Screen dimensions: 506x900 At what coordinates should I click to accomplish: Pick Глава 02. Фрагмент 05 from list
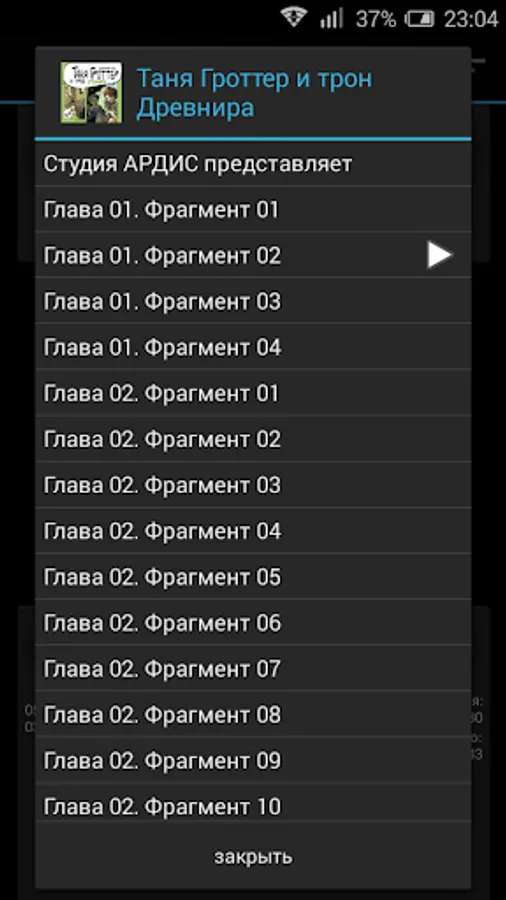tap(253, 576)
